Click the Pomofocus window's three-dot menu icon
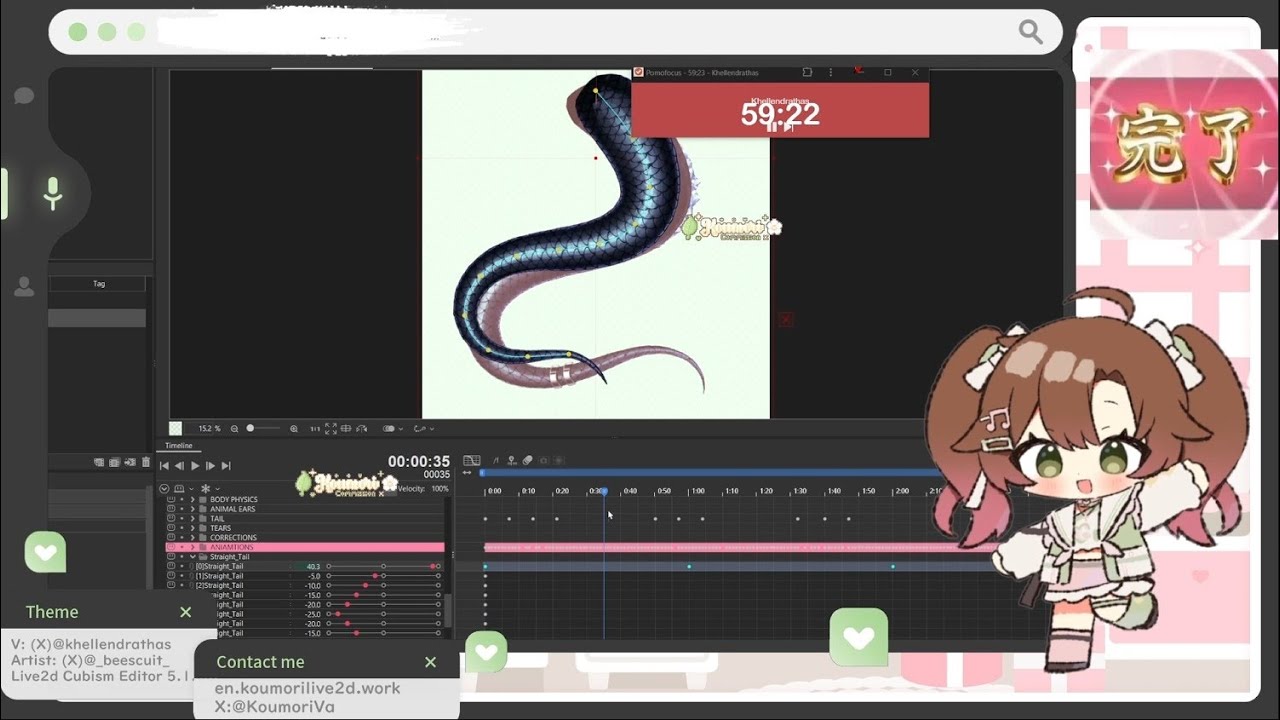The image size is (1280, 720). click(x=830, y=73)
